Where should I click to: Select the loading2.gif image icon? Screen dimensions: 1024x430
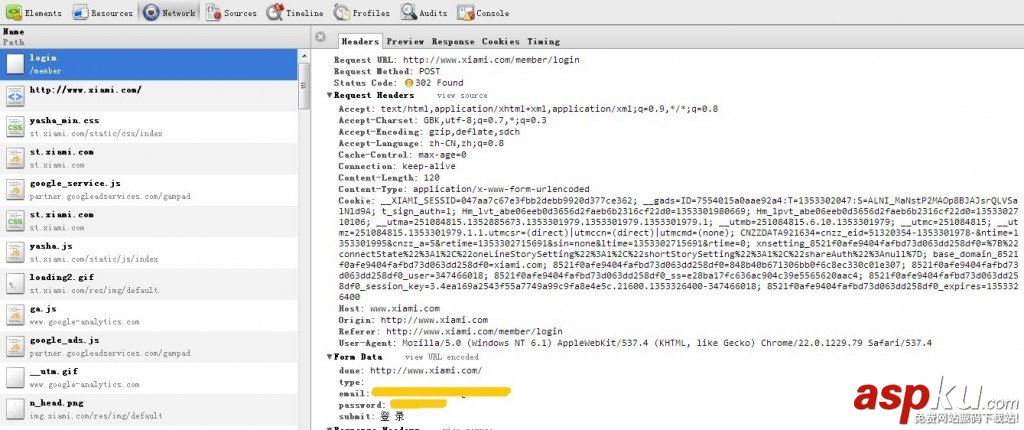(15, 284)
